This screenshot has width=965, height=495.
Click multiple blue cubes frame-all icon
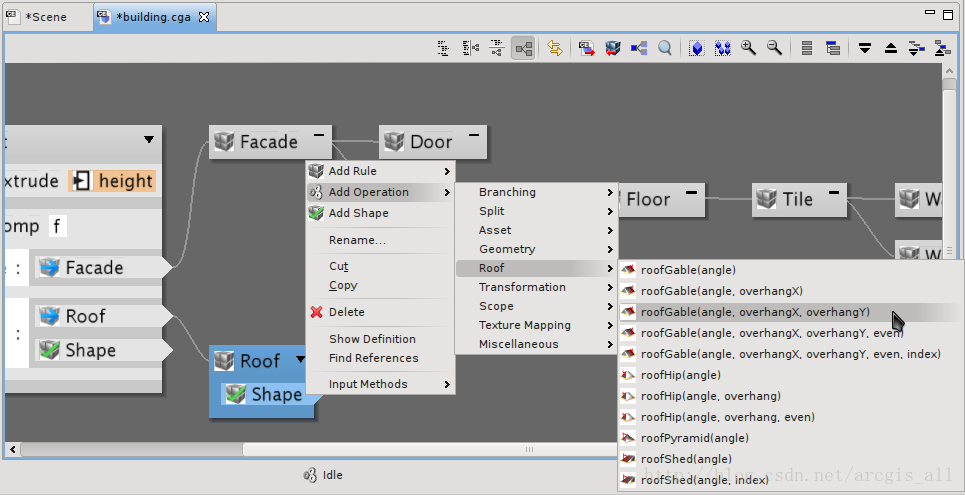pyautogui.click(x=723, y=48)
